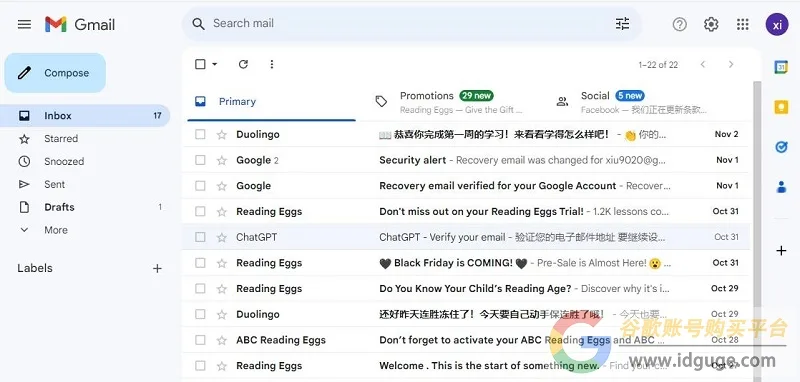Switch to the Primary tab
800x382 pixels.
coord(271,101)
